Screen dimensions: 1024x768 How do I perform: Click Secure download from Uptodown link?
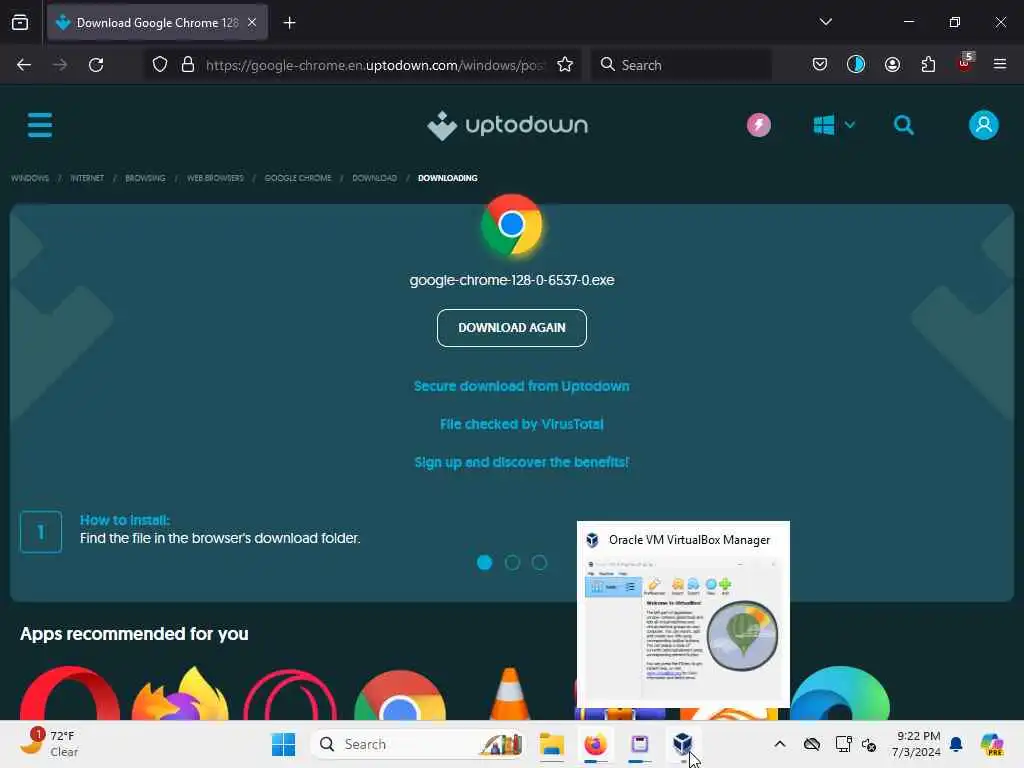point(521,386)
